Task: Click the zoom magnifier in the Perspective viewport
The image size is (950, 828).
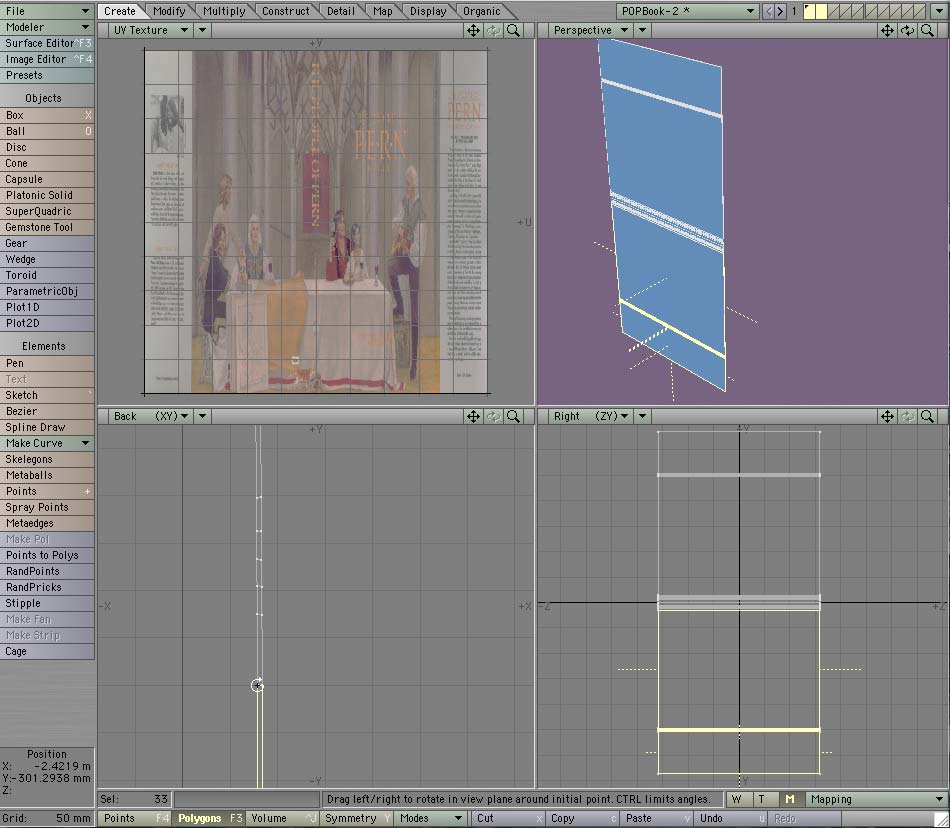Action: [x=927, y=30]
